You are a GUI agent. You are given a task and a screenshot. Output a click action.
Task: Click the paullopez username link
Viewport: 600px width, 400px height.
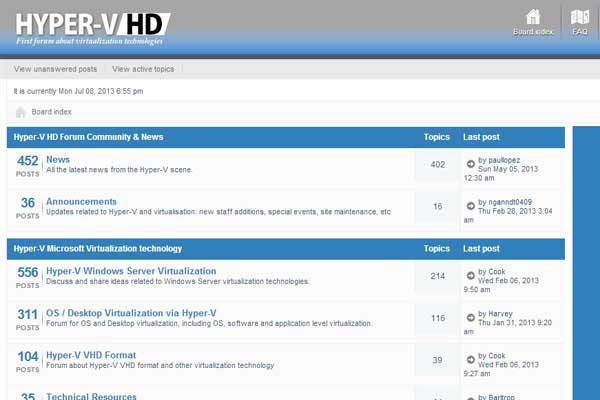click(504, 160)
